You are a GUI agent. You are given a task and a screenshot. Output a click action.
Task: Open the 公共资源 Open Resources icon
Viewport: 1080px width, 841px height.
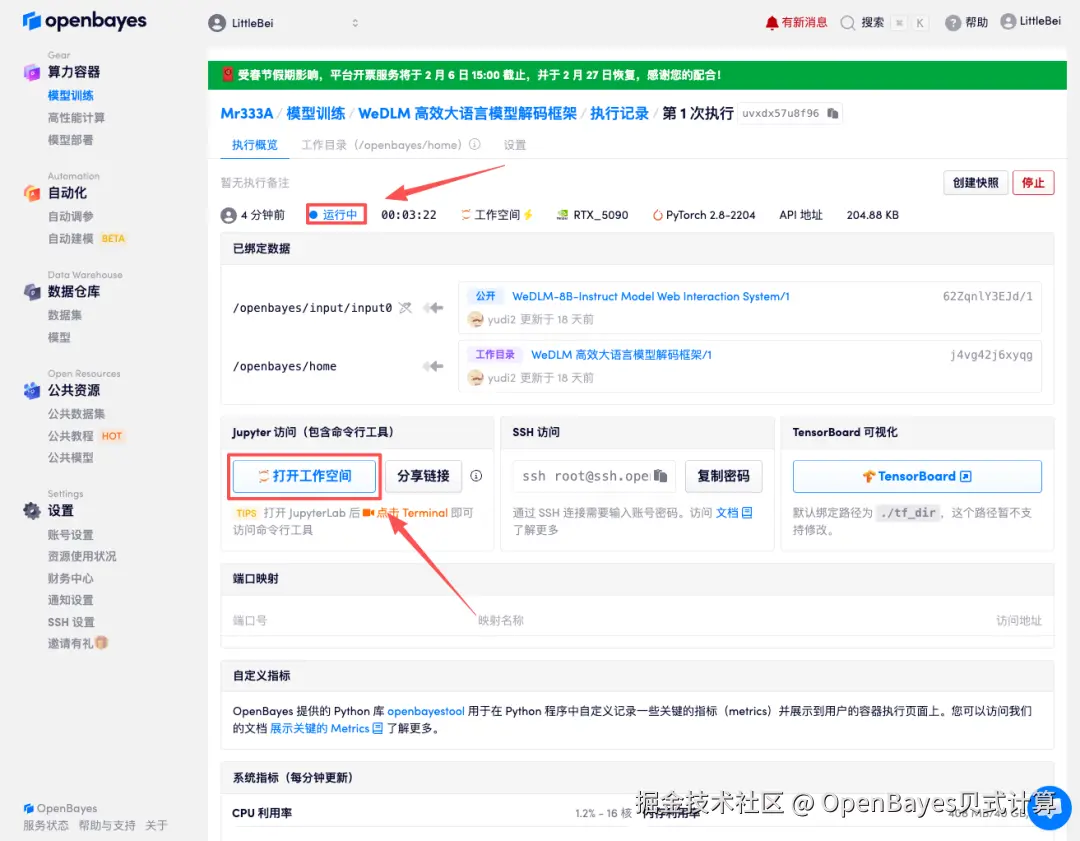pos(34,390)
